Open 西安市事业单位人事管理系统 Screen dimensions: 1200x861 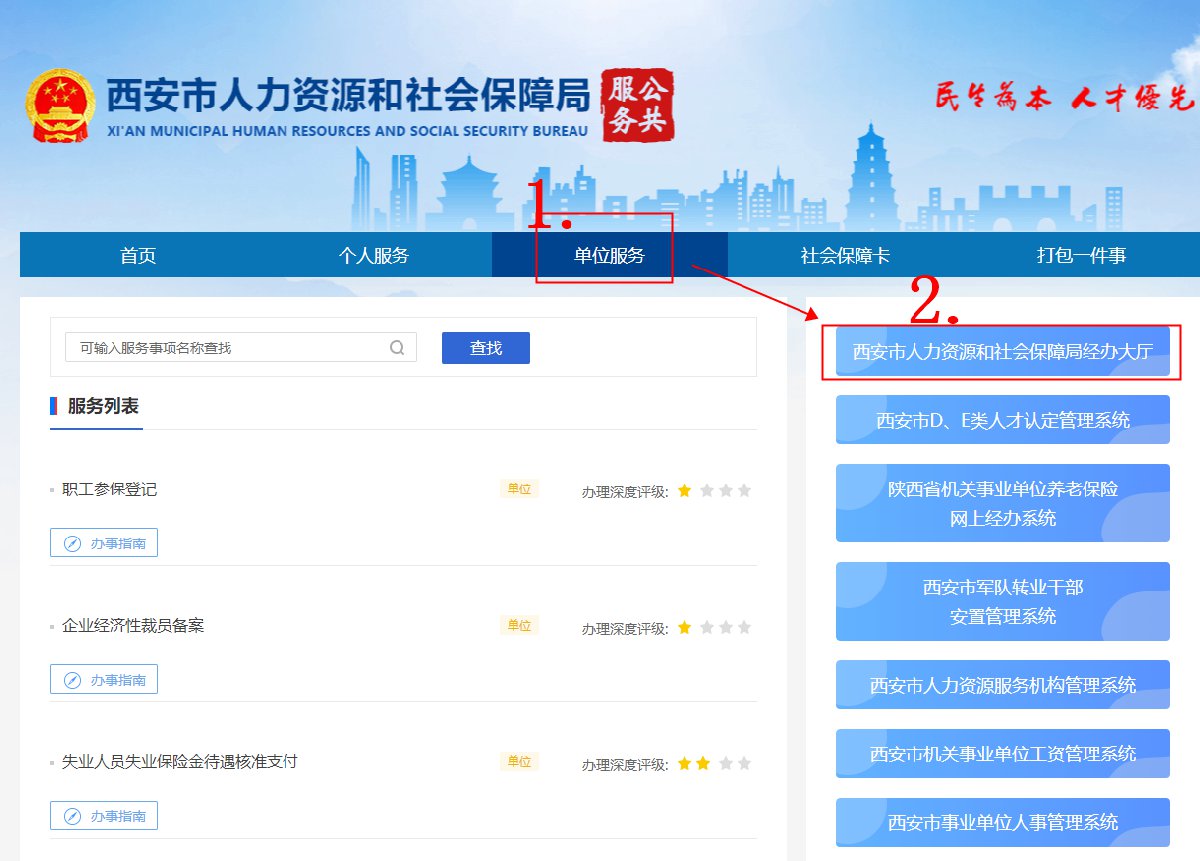coord(1002,822)
